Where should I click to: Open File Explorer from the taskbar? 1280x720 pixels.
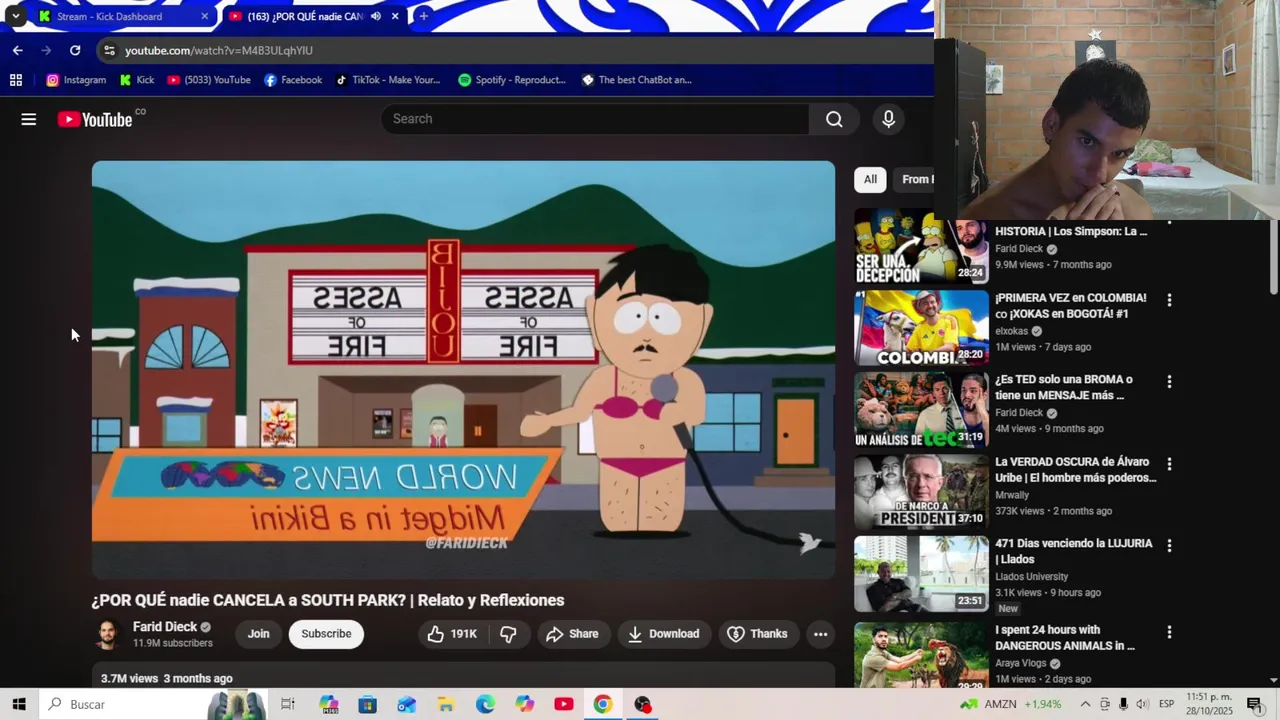(x=446, y=704)
